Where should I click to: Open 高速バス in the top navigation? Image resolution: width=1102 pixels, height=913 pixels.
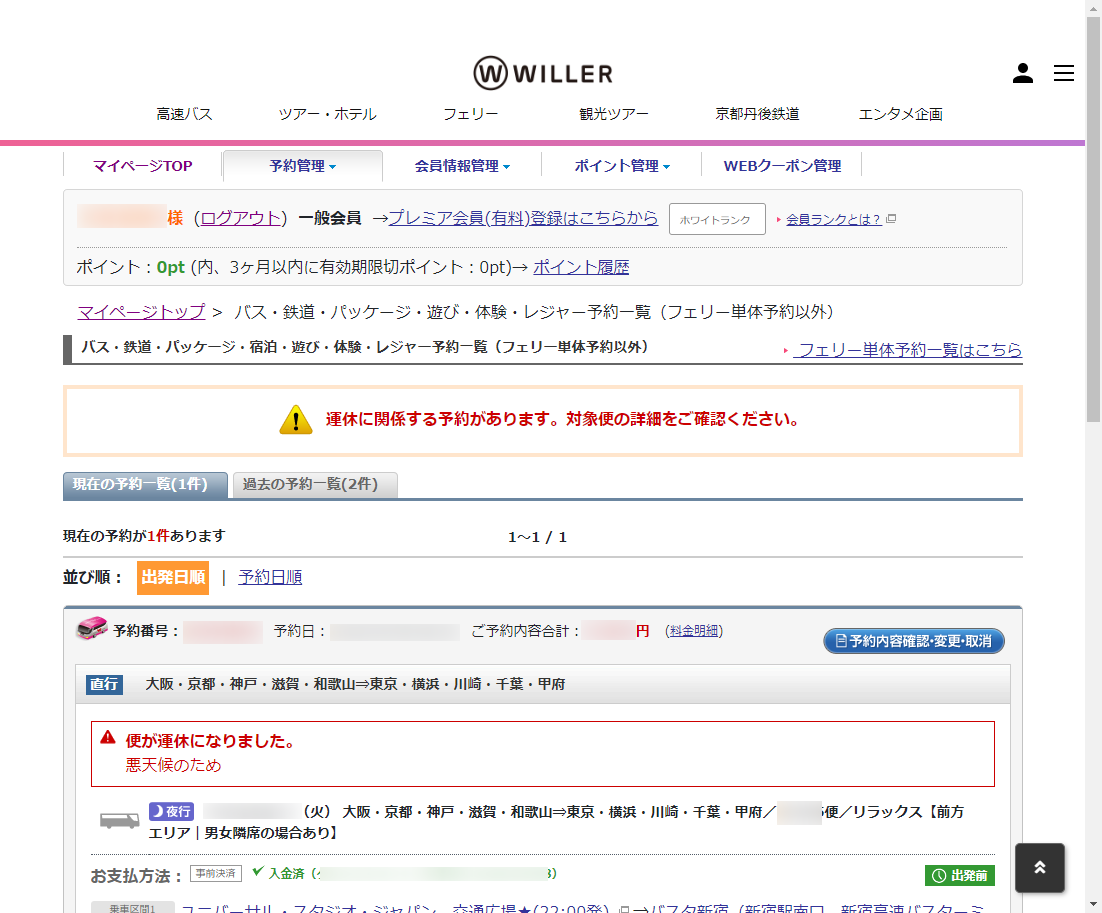(x=184, y=114)
